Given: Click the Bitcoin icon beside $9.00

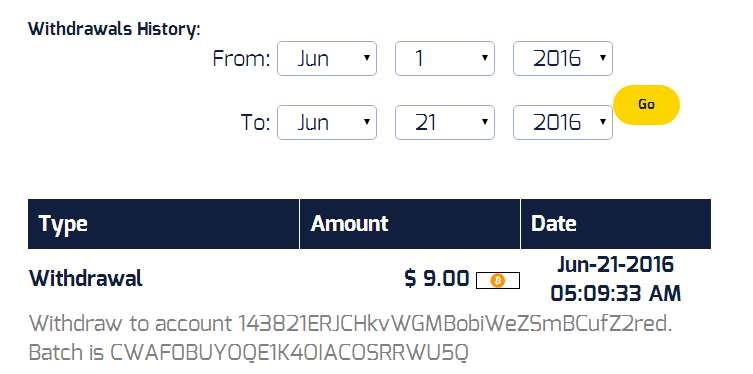Looking at the screenshot, I should click(498, 280).
